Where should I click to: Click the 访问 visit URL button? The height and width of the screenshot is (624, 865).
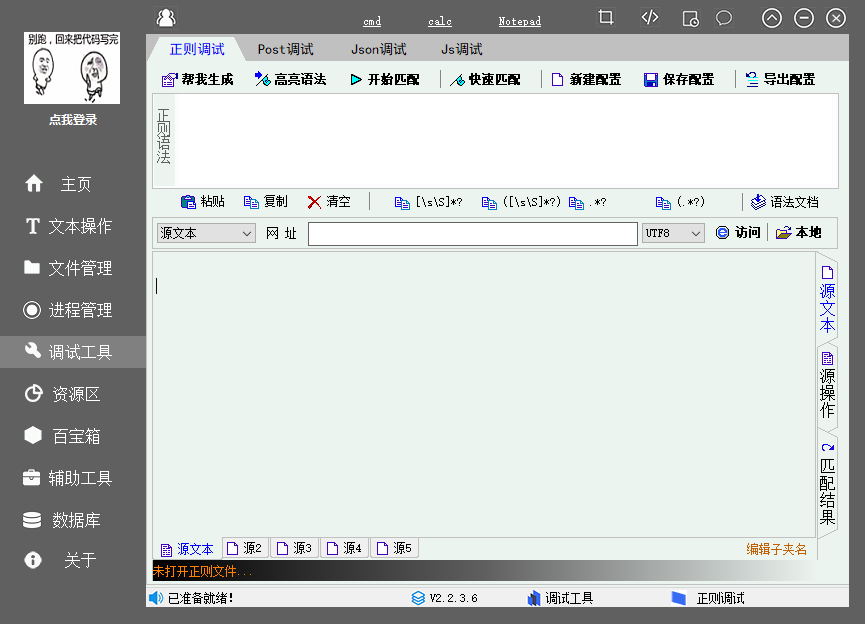738,233
